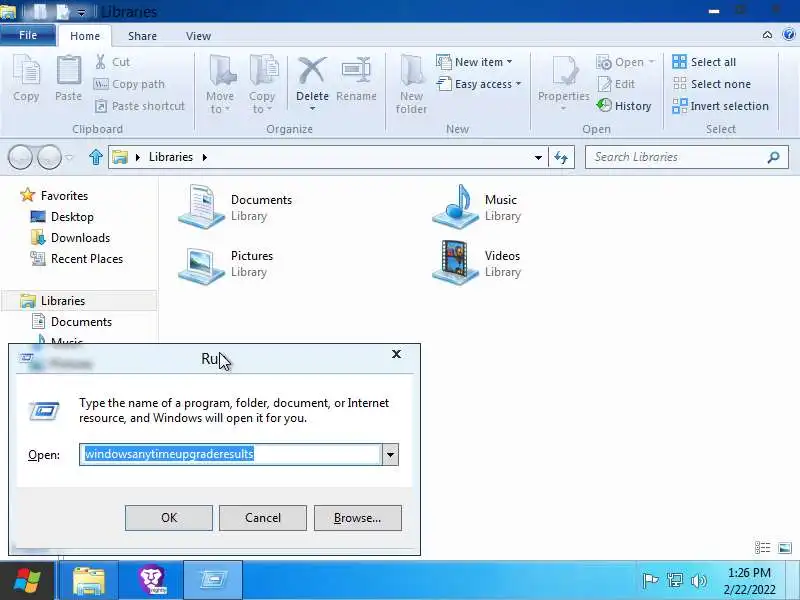This screenshot has height=600, width=800.
Task: Expand address bar history dropdown
Action: [538, 157]
